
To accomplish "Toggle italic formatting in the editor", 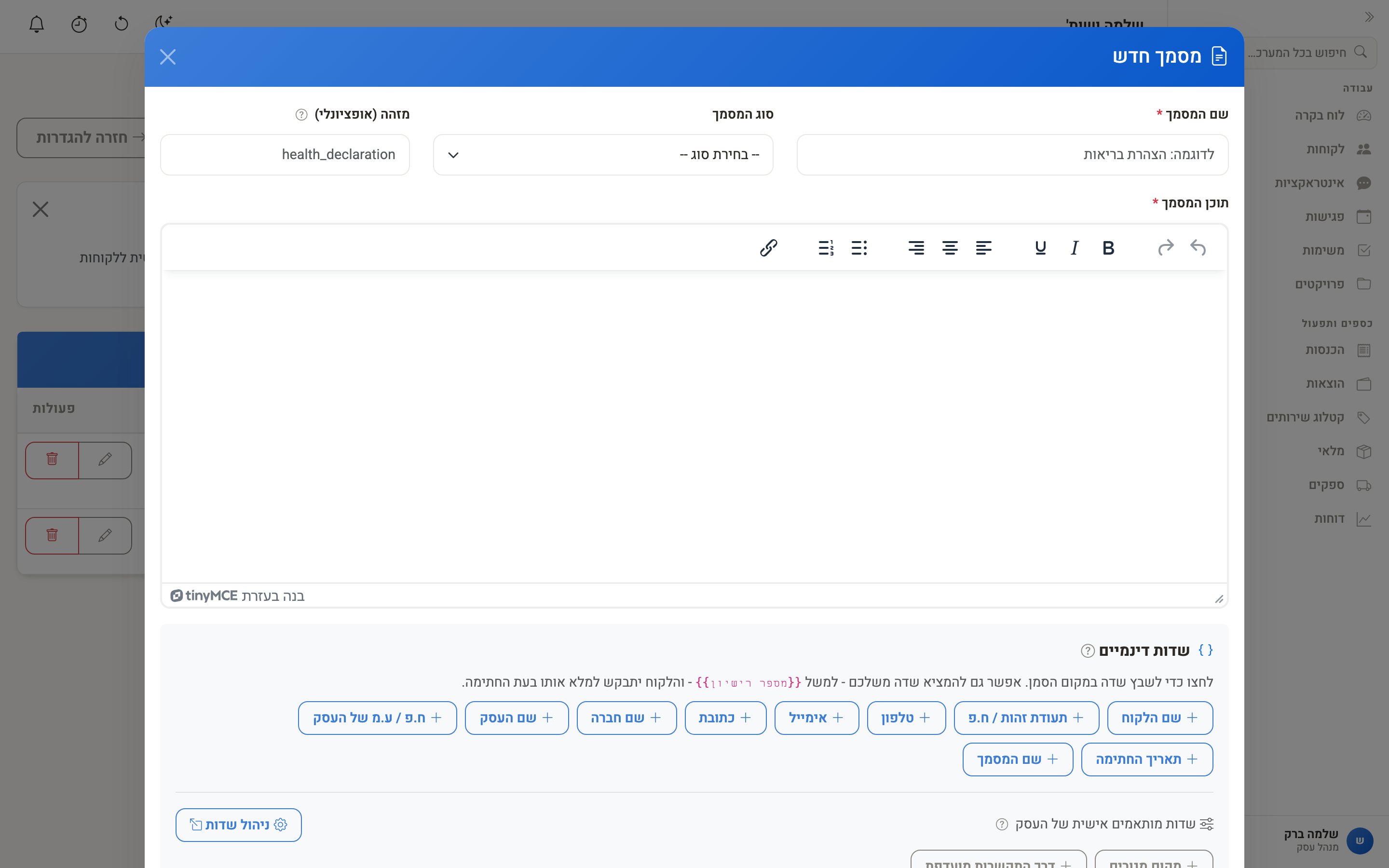I will pos(1075,247).
